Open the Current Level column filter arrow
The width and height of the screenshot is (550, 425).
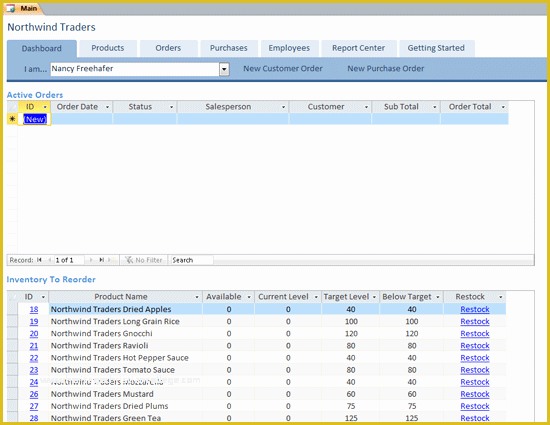pyautogui.click(x=316, y=297)
